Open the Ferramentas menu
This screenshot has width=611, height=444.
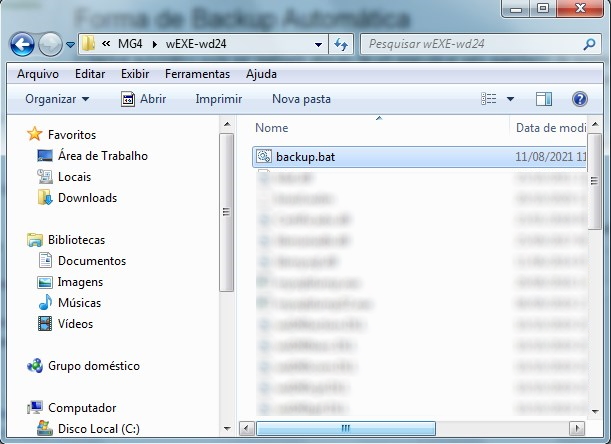coord(197,74)
